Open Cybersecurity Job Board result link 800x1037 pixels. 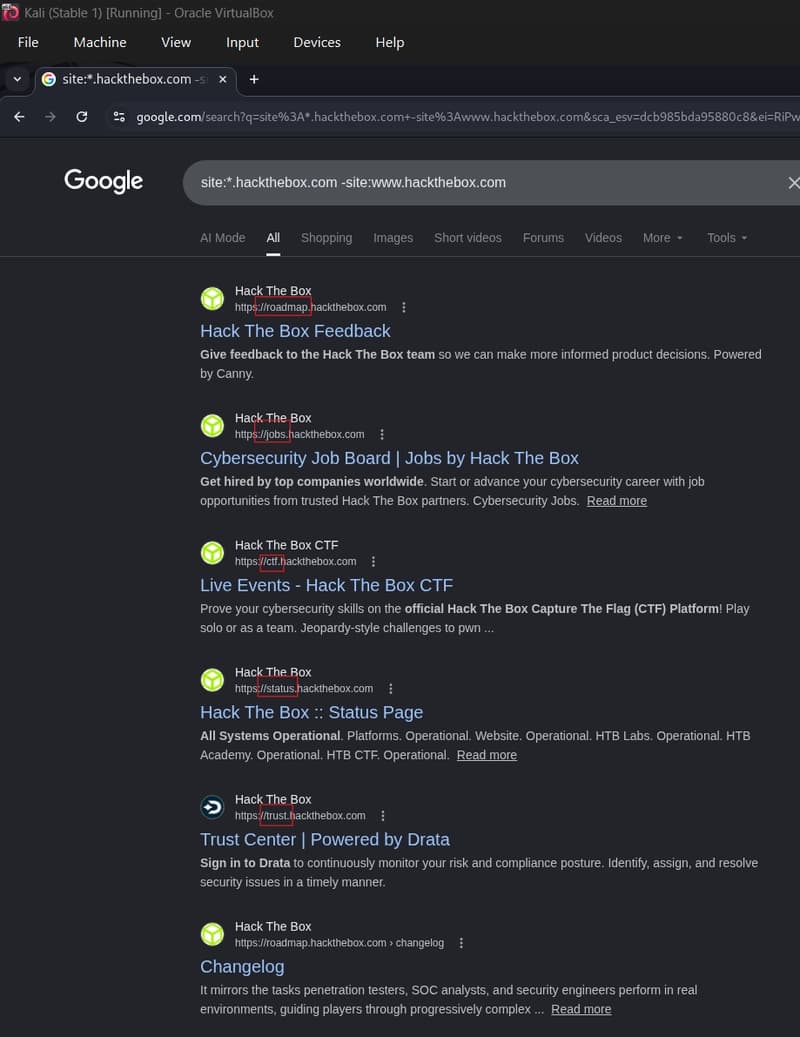pyautogui.click(x=389, y=458)
